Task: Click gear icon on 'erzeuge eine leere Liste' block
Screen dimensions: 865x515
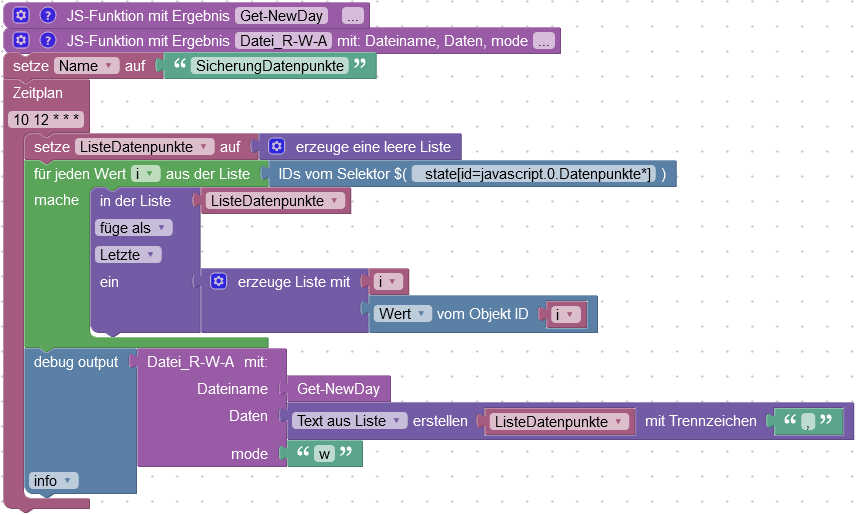Action: (276, 146)
